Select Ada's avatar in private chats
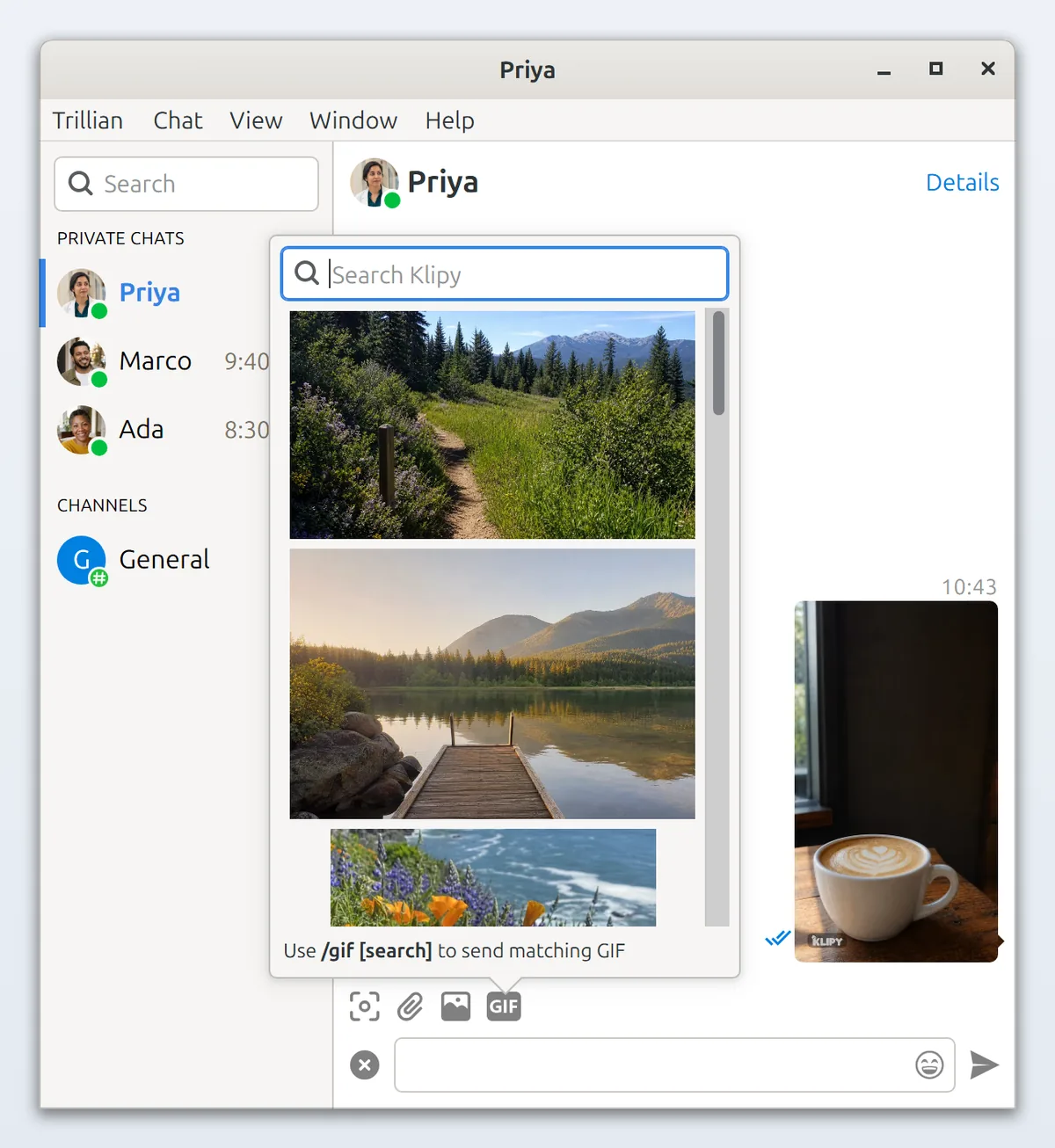Viewport: 1055px width, 1148px height. pos(82,430)
